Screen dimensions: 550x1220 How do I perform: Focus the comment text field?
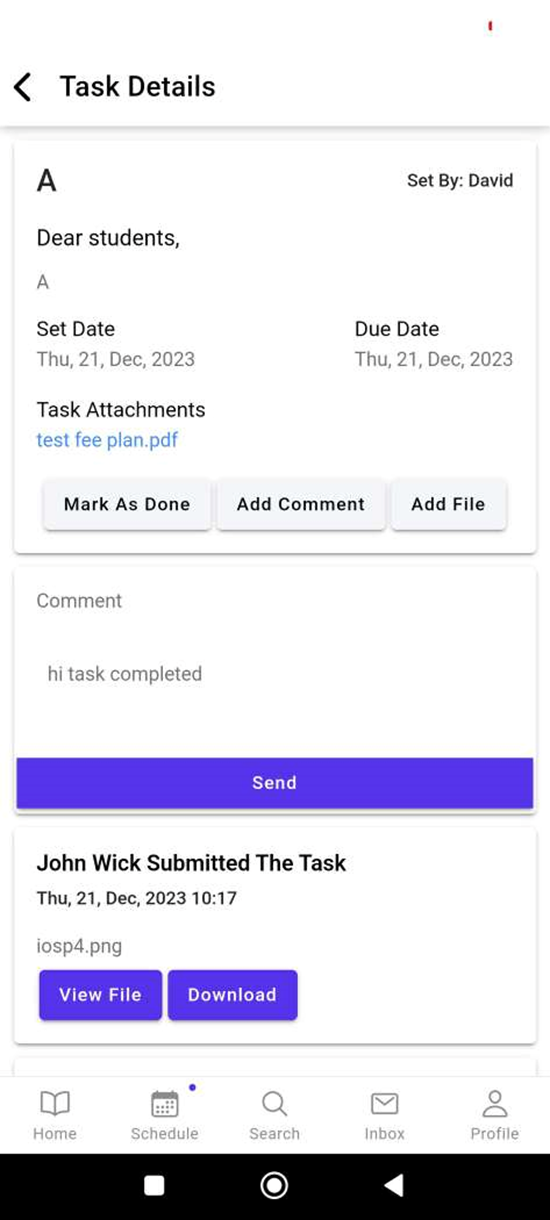click(x=275, y=674)
